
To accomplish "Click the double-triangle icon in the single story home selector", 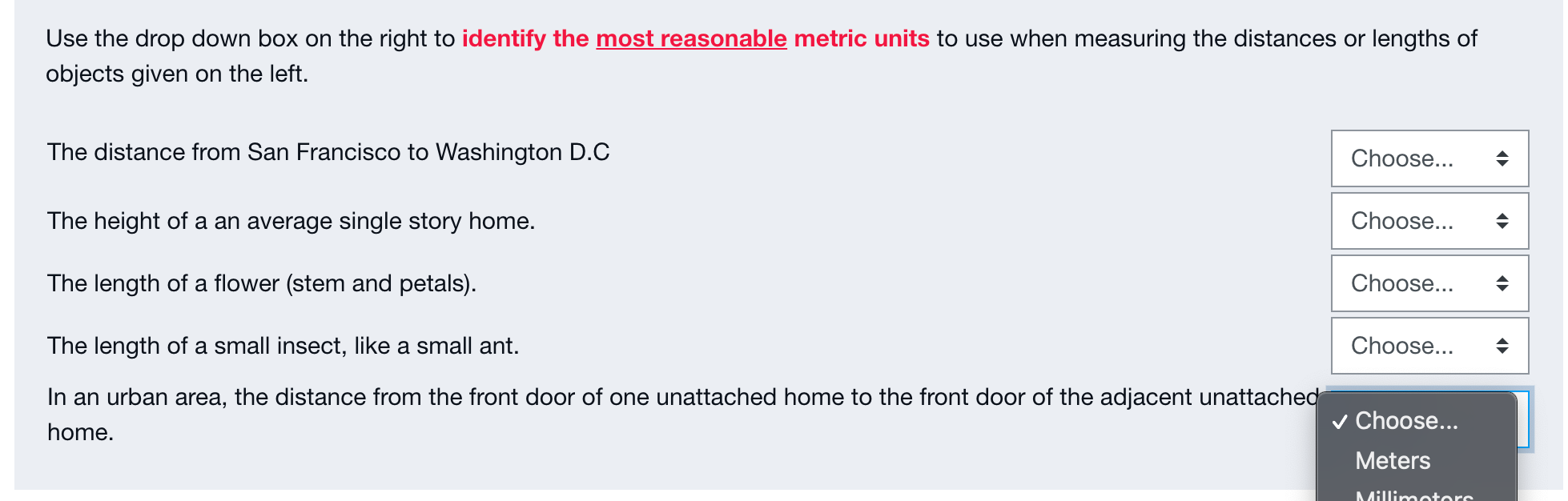I will click(1502, 221).
